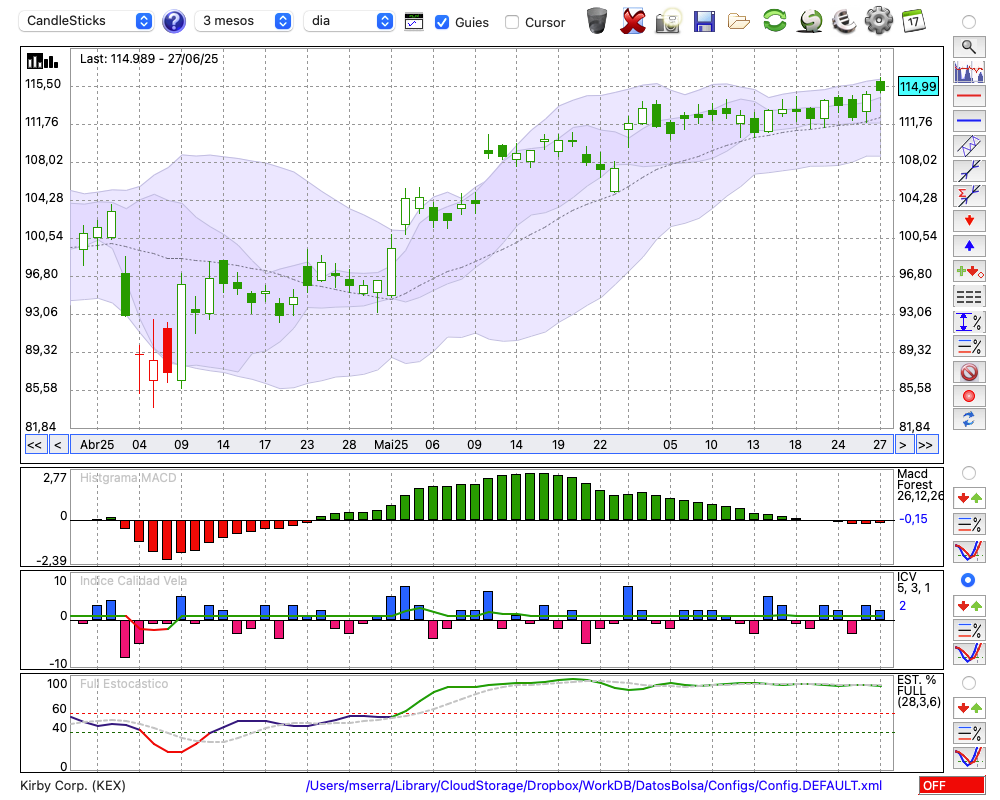The width and height of the screenshot is (1000, 800).
Task: Click the mini price chart overview icon
Action: pyautogui.click(x=969, y=71)
